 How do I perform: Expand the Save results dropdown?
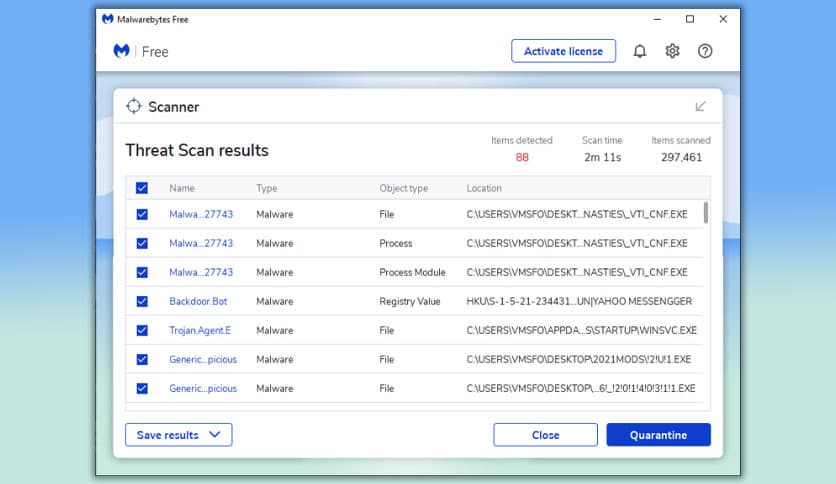pyautogui.click(x=179, y=435)
